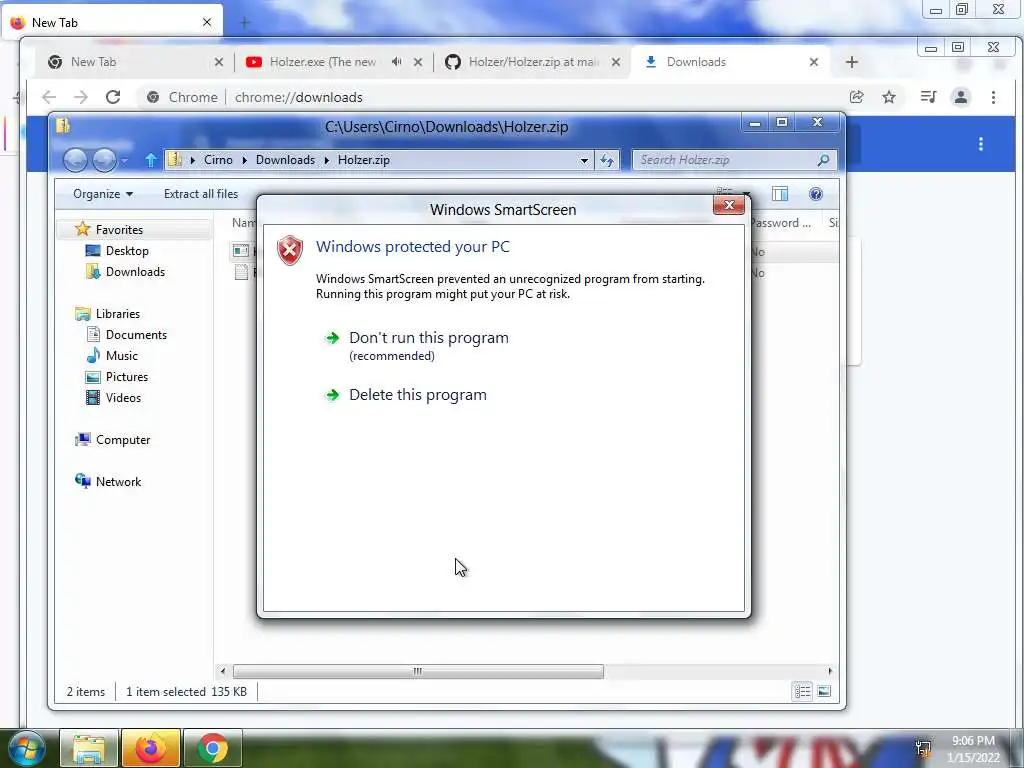Click the system tray network icon
The width and height of the screenshot is (1024, 768).
(923, 748)
